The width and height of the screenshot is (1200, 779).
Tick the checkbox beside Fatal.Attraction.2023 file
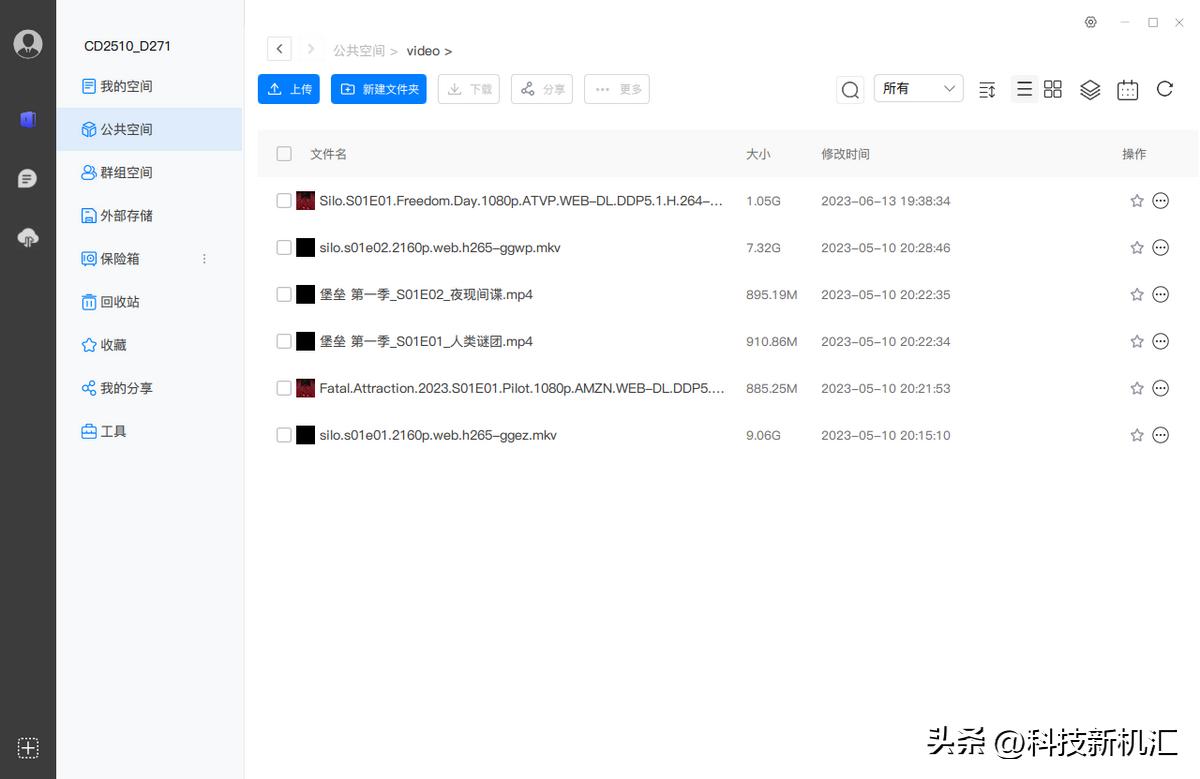[283, 388]
